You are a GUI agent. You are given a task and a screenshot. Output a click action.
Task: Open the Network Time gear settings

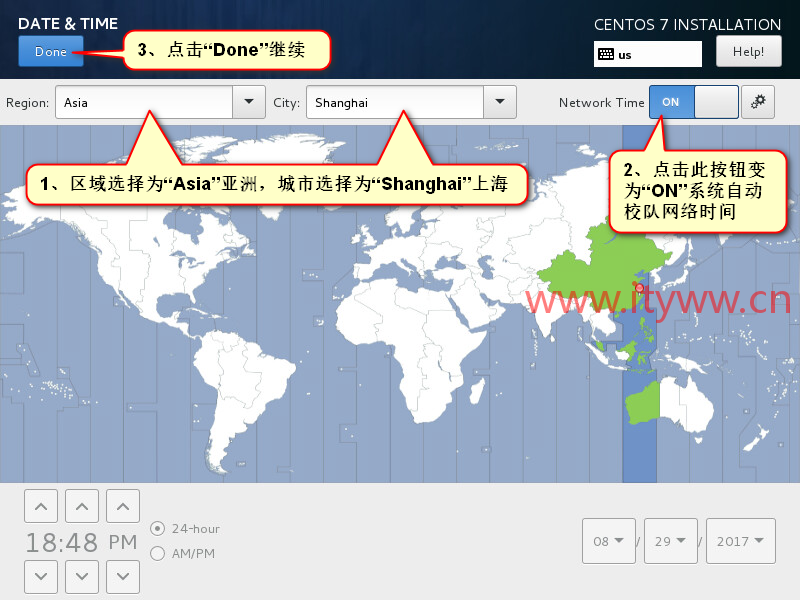coord(758,102)
